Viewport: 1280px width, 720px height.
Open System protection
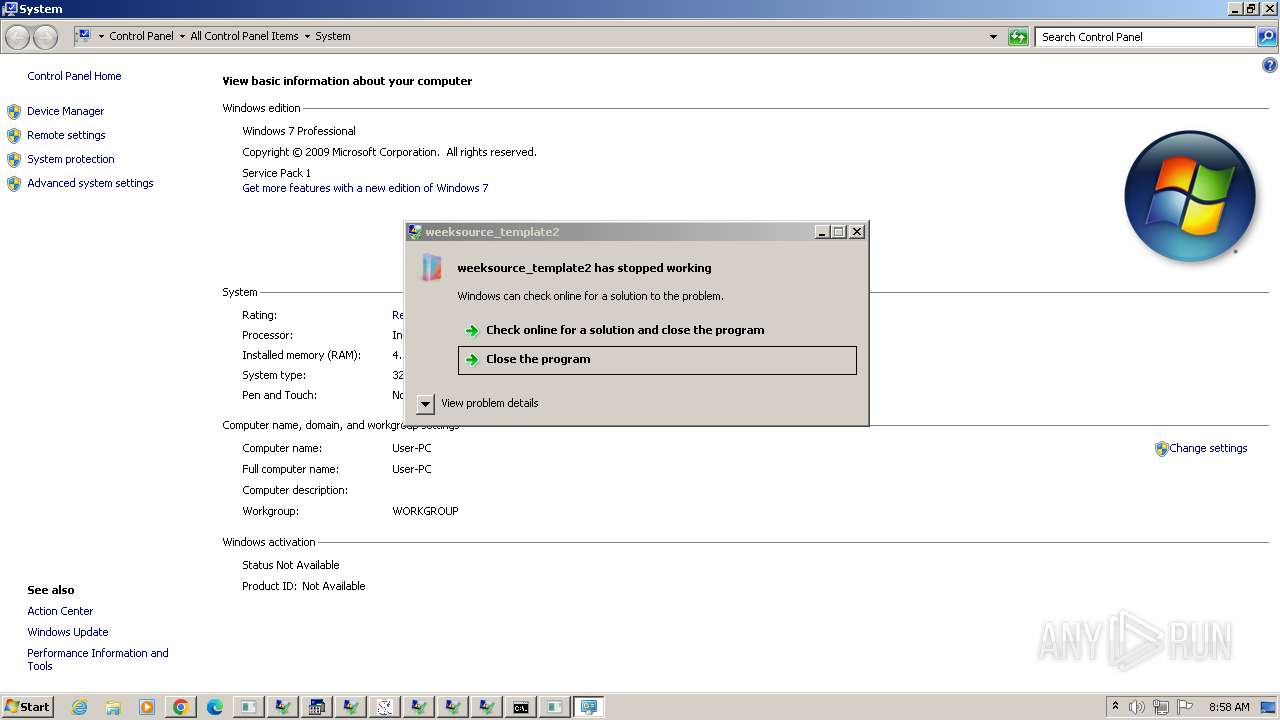(x=71, y=159)
